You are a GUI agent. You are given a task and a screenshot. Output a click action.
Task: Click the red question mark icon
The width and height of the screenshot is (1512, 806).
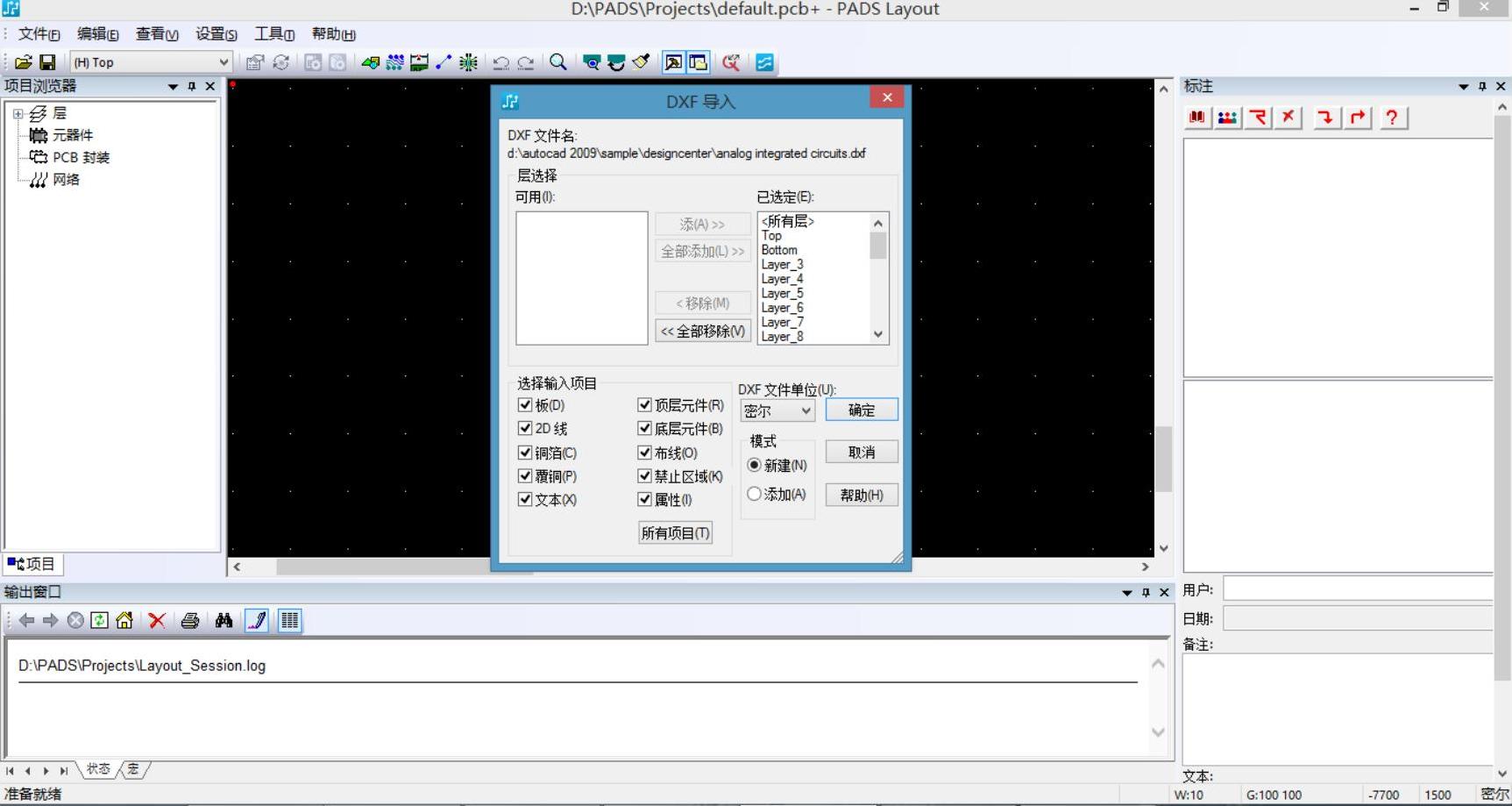[1392, 118]
